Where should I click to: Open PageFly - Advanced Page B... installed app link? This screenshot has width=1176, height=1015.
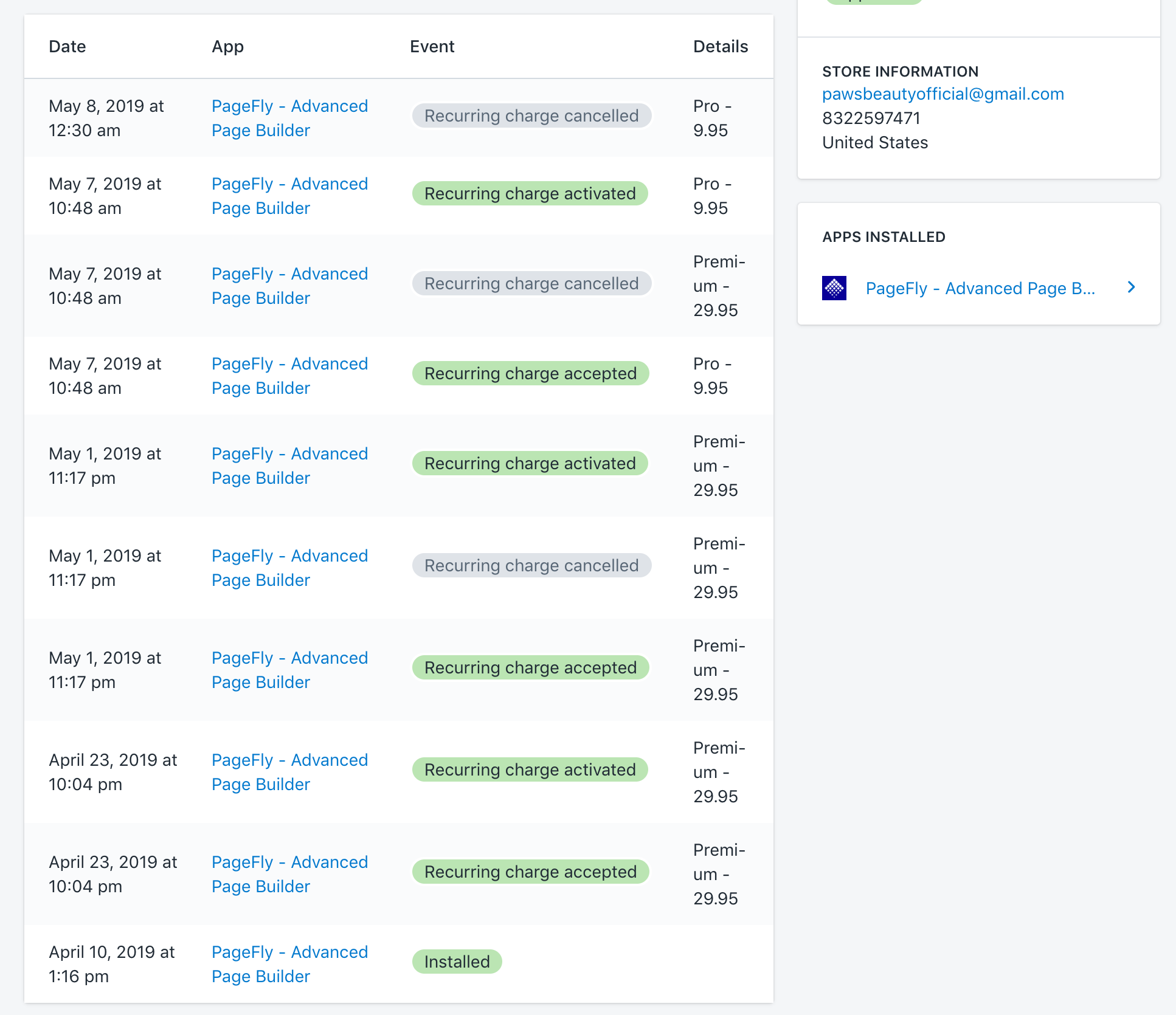980,289
